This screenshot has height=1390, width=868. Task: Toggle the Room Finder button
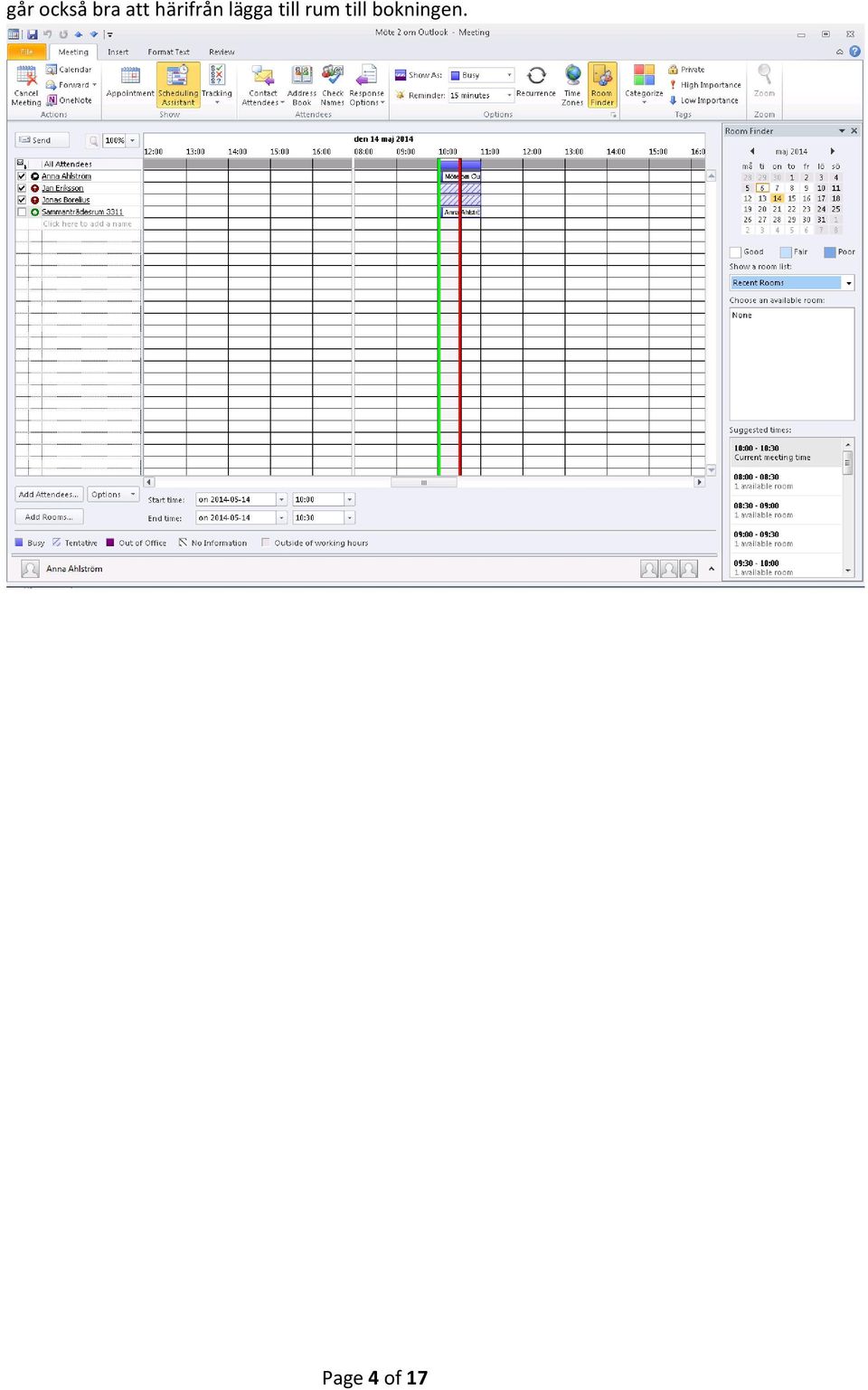point(602,85)
